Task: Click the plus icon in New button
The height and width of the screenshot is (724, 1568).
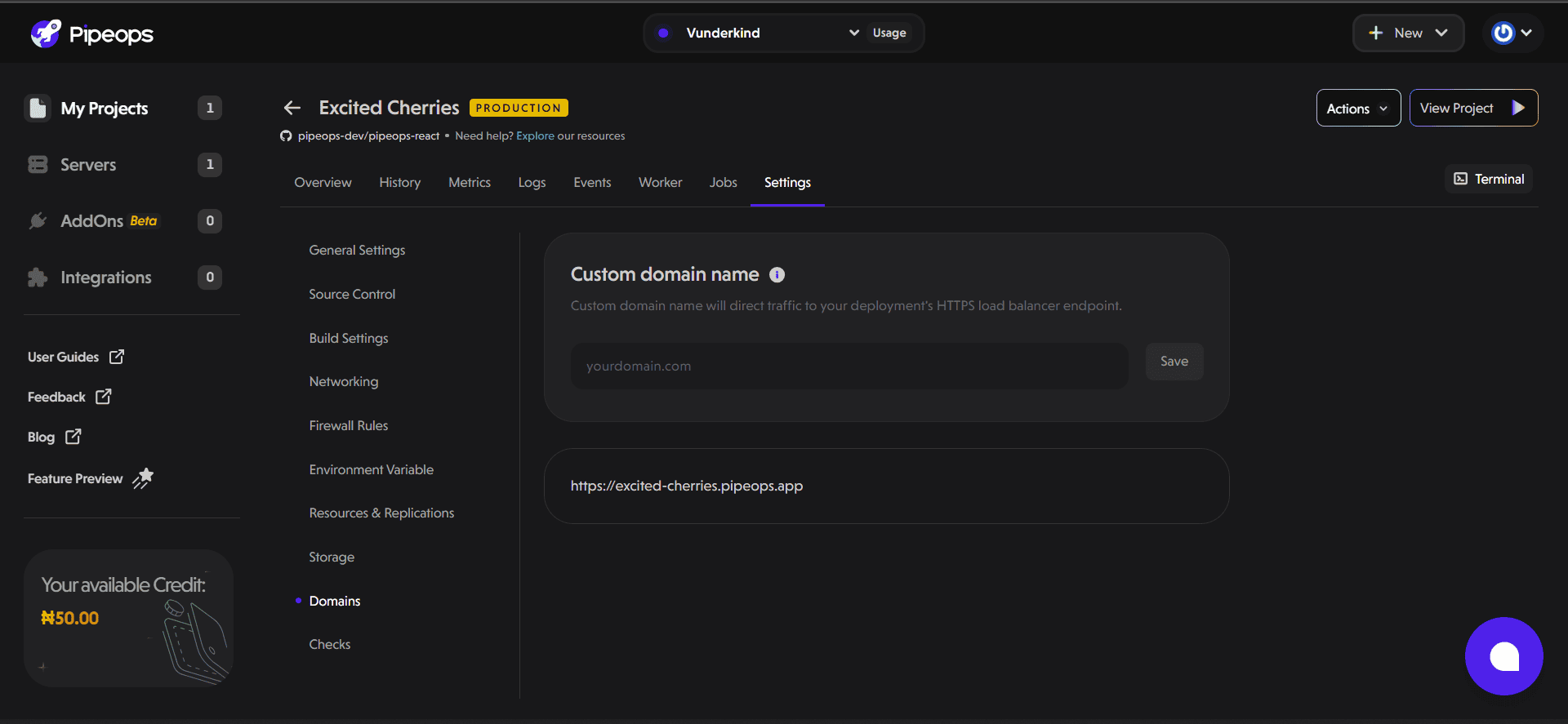Action: (x=1376, y=33)
